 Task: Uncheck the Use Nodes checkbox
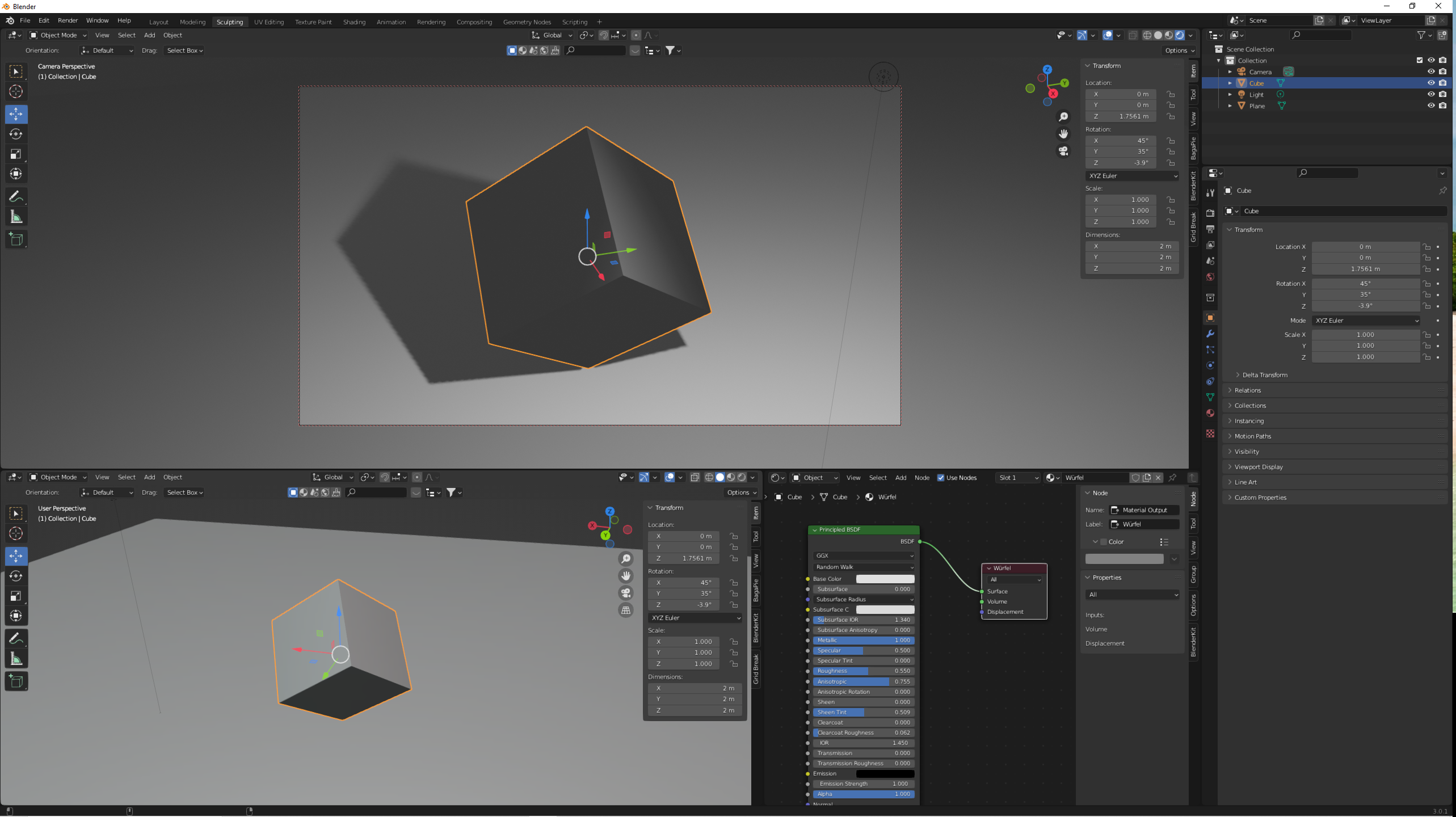tap(941, 478)
